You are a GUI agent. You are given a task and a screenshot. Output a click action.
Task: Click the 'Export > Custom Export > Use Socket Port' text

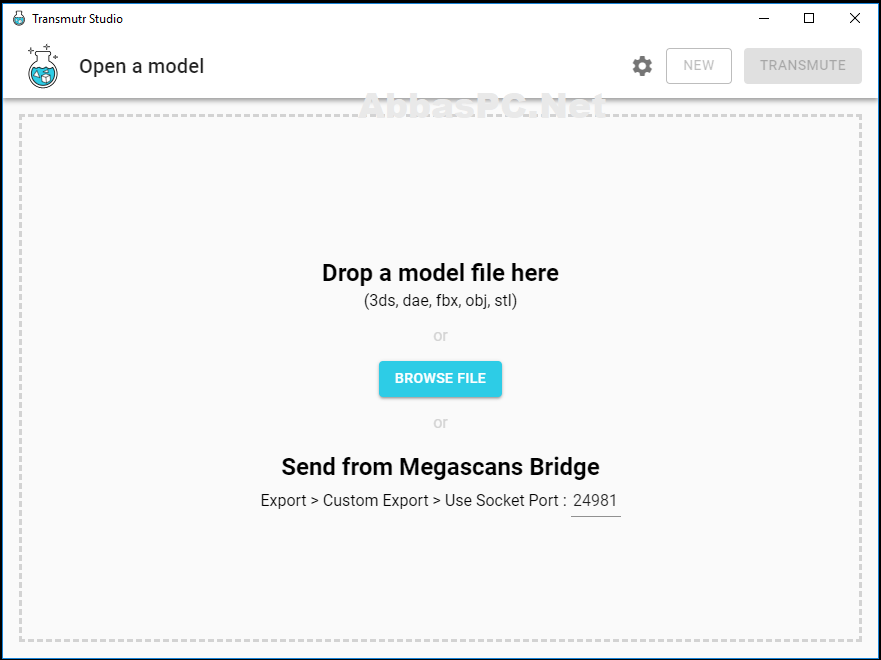[414, 500]
